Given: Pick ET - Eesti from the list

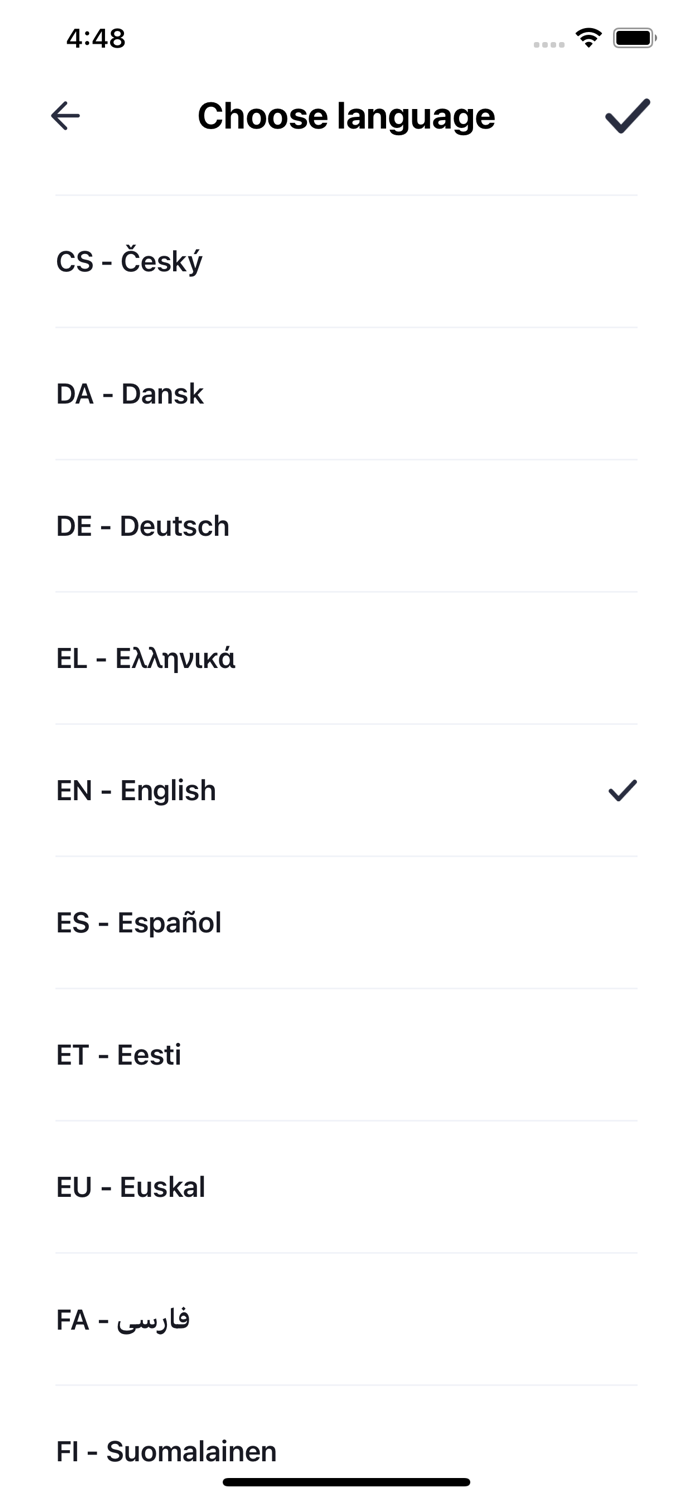Looking at the screenshot, I should pos(346,1055).
